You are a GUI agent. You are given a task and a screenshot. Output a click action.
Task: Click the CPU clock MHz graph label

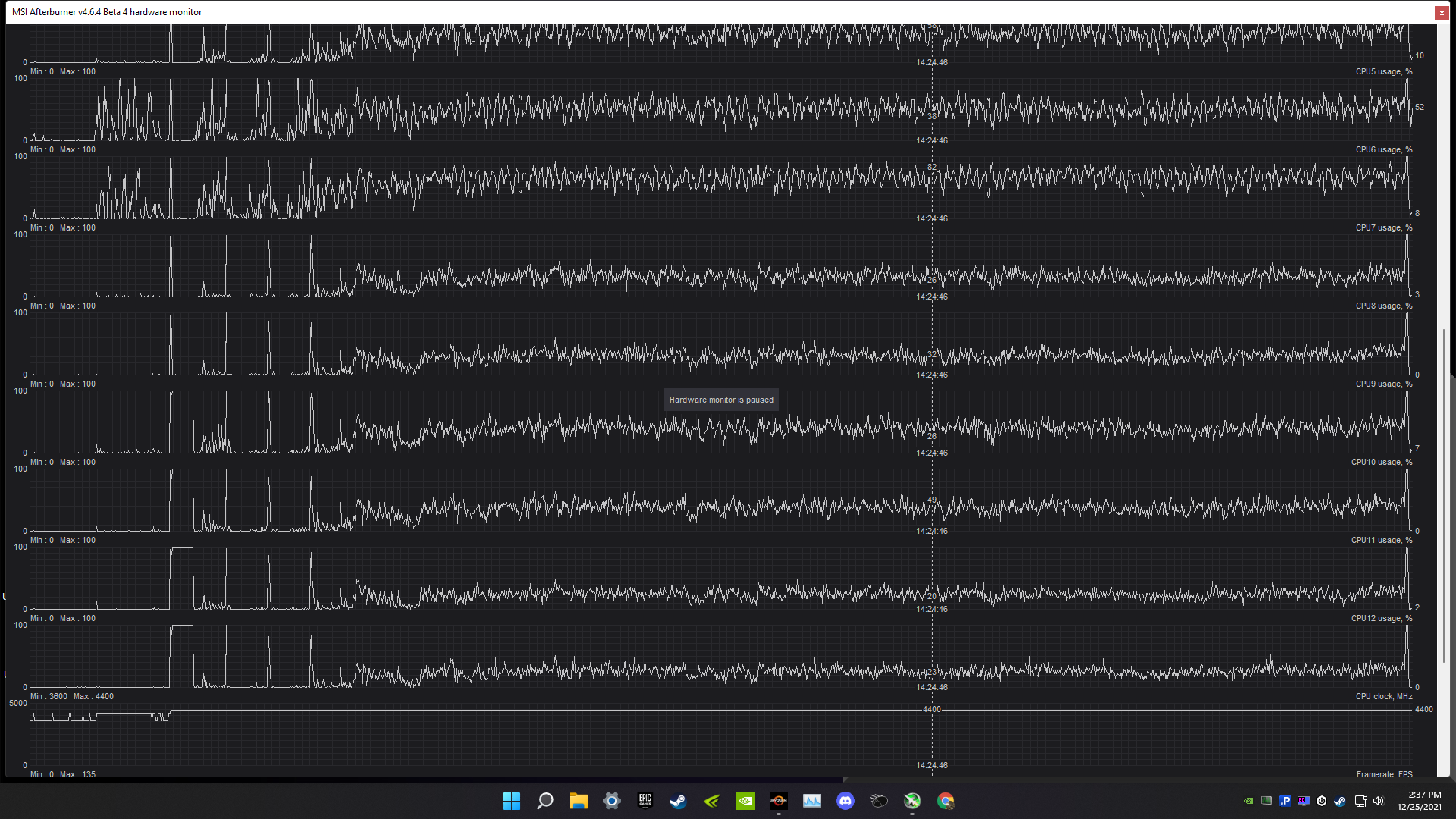pyautogui.click(x=1383, y=696)
